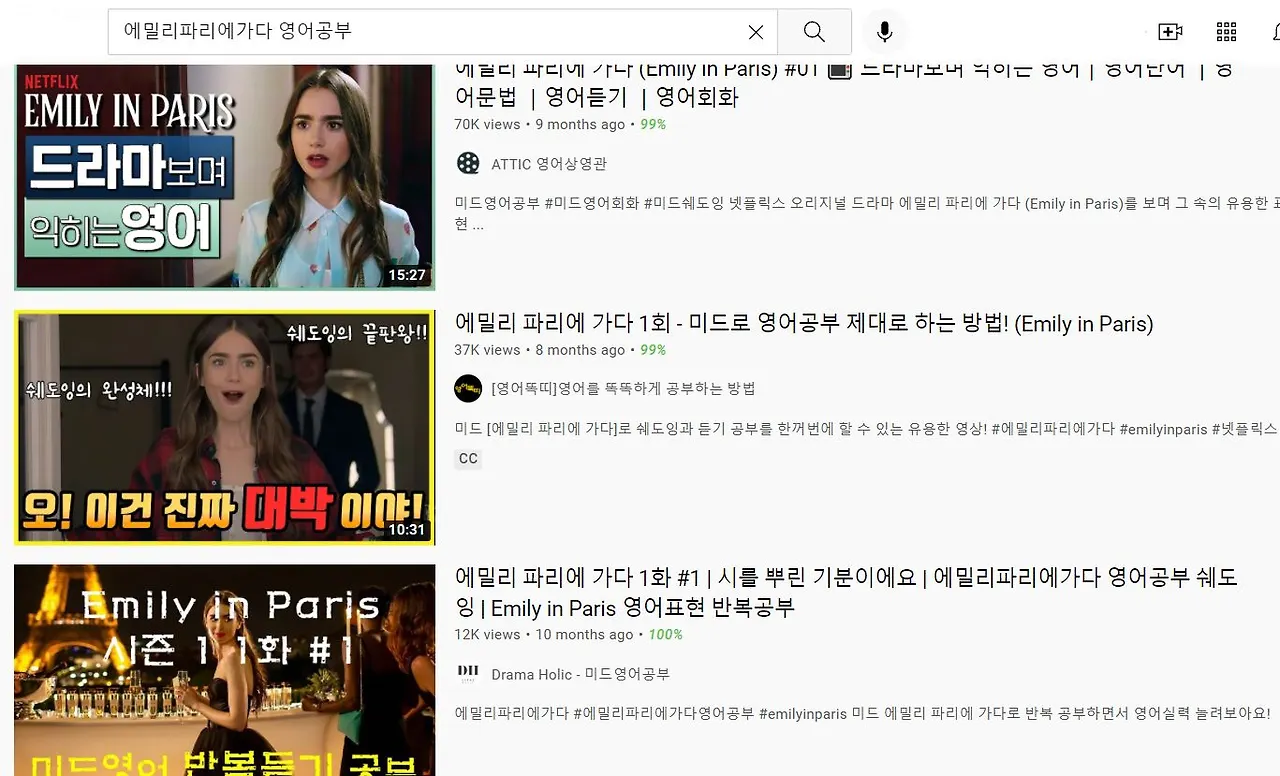Screen dimensions: 1280x776
Task: Click the voice search microphone icon
Action: [884, 31]
